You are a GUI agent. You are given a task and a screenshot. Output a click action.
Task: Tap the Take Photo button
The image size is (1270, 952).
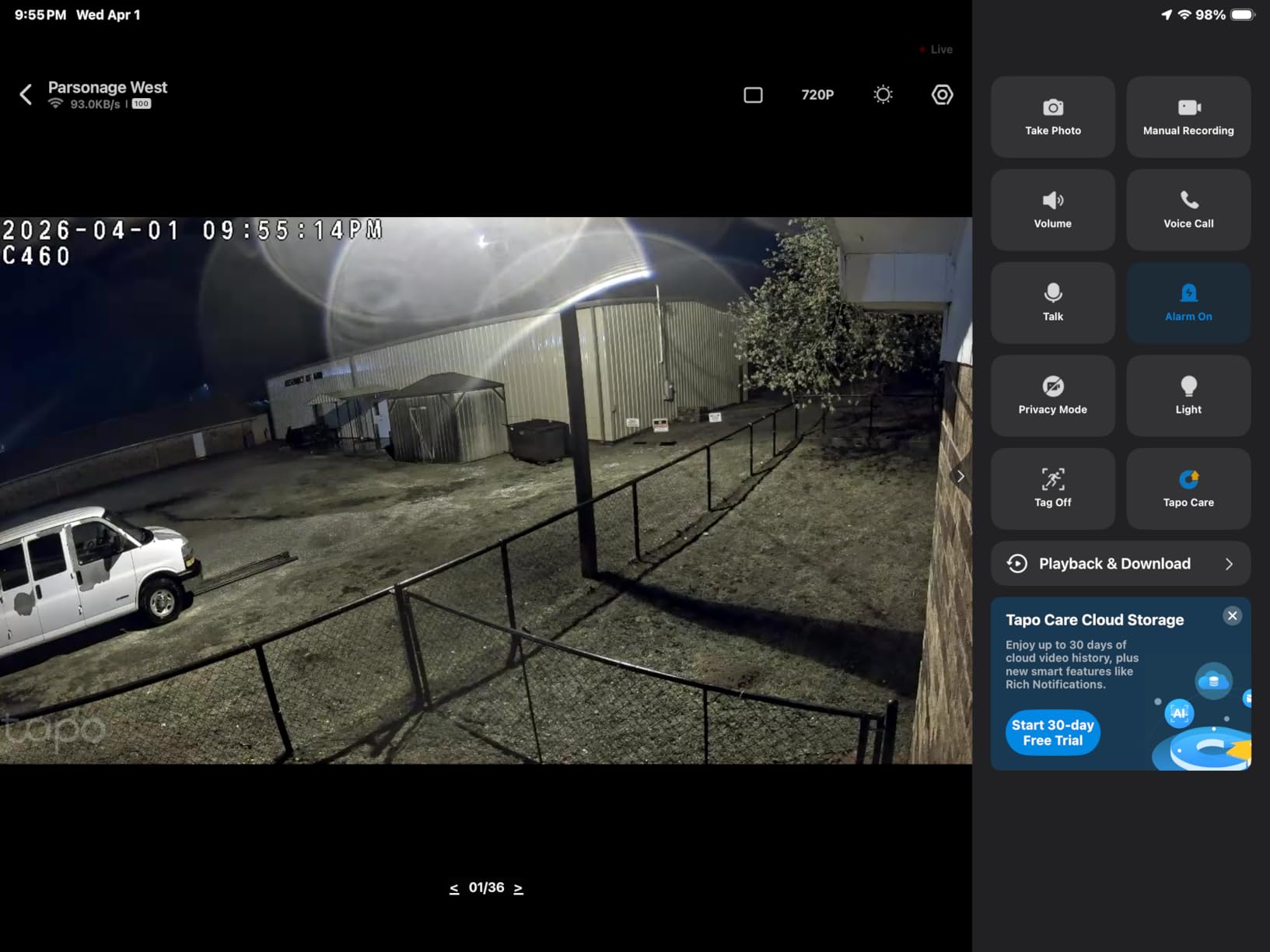point(1053,117)
